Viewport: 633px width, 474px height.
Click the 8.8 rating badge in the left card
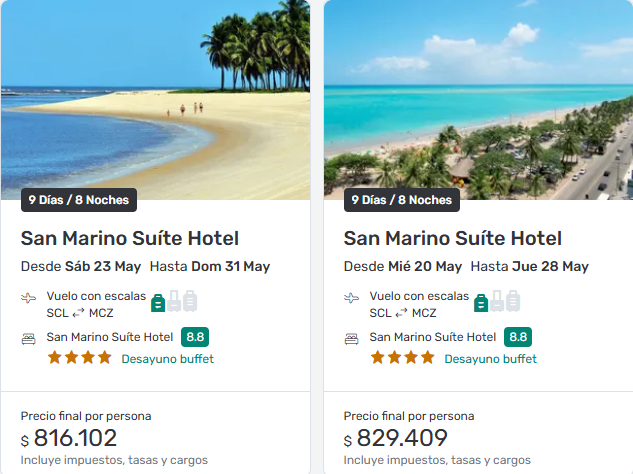(x=195, y=337)
